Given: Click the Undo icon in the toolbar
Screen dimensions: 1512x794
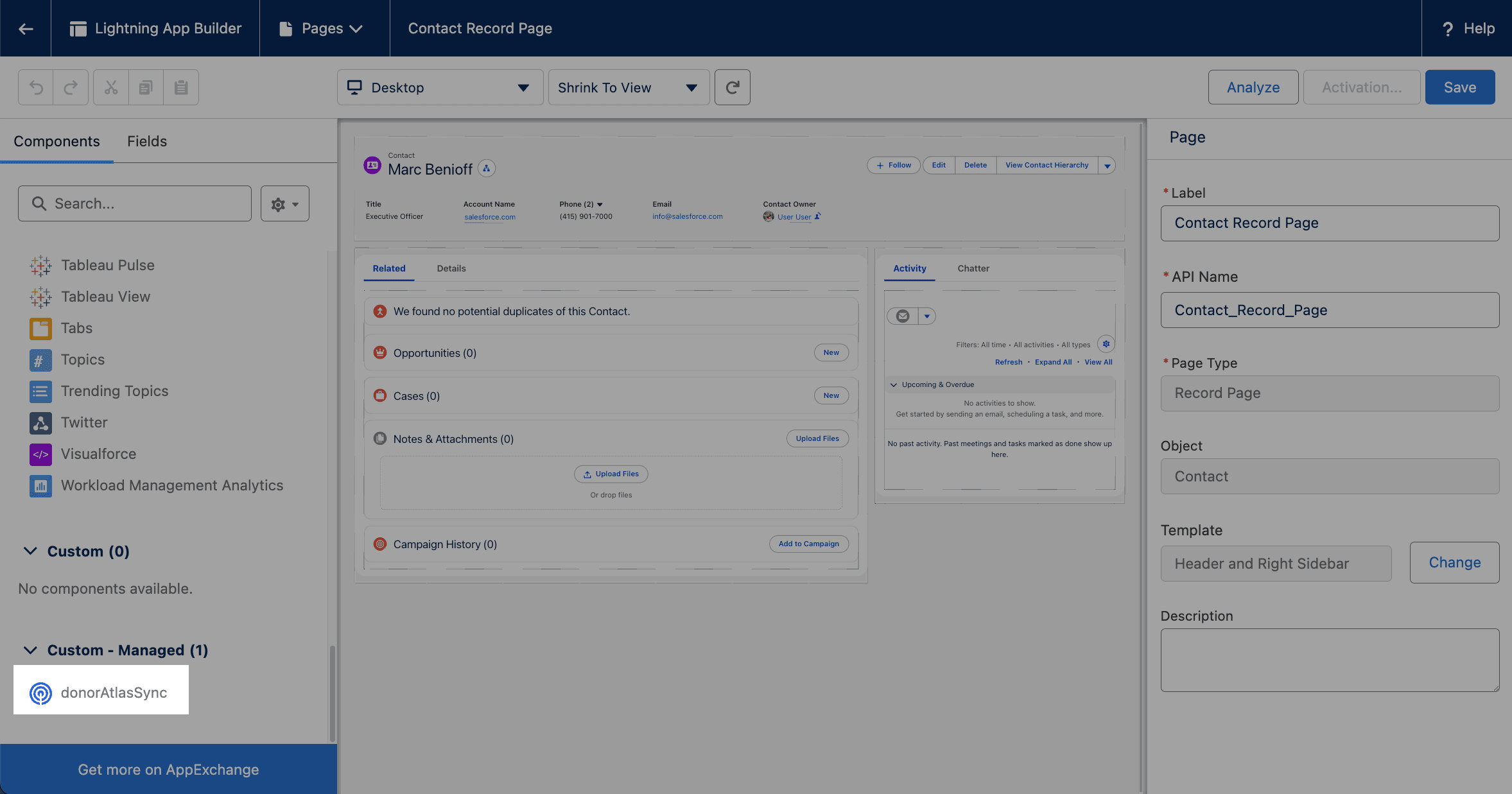Looking at the screenshot, I should 35,87.
